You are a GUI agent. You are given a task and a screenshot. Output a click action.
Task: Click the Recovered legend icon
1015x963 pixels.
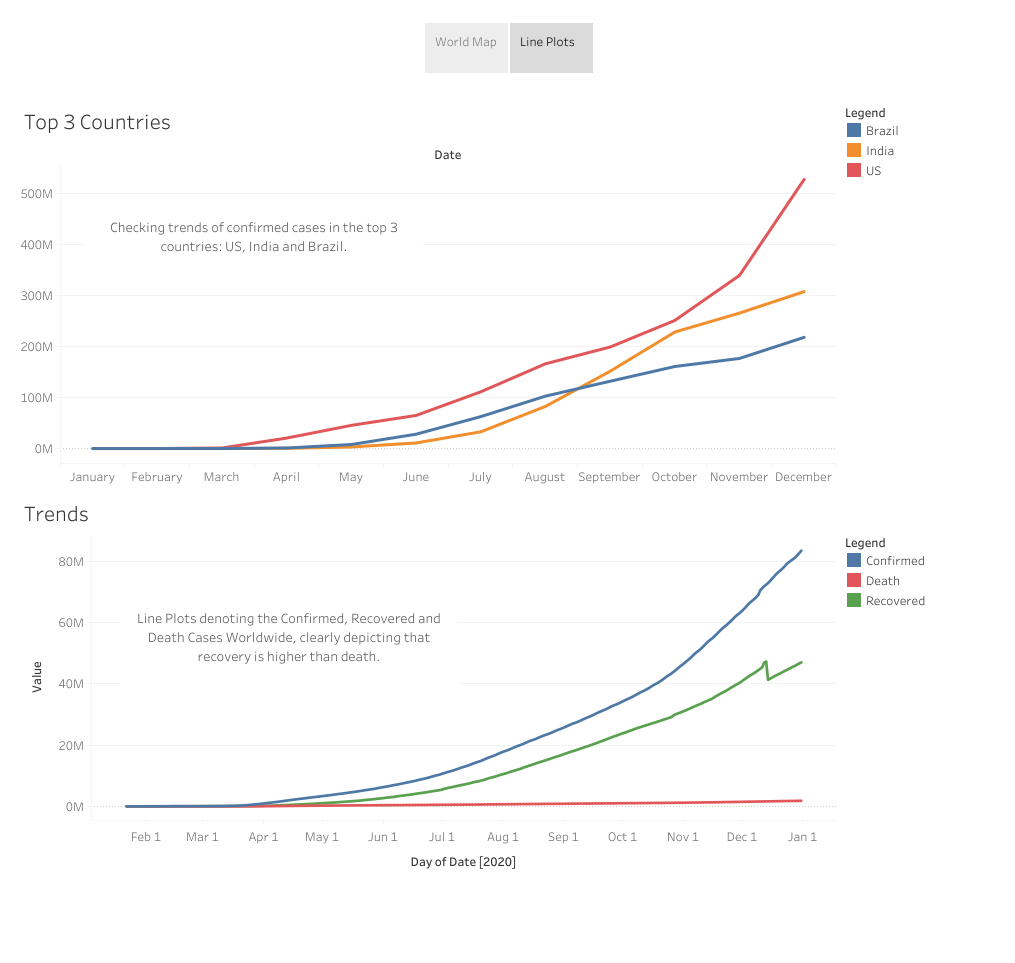pos(852,600)
